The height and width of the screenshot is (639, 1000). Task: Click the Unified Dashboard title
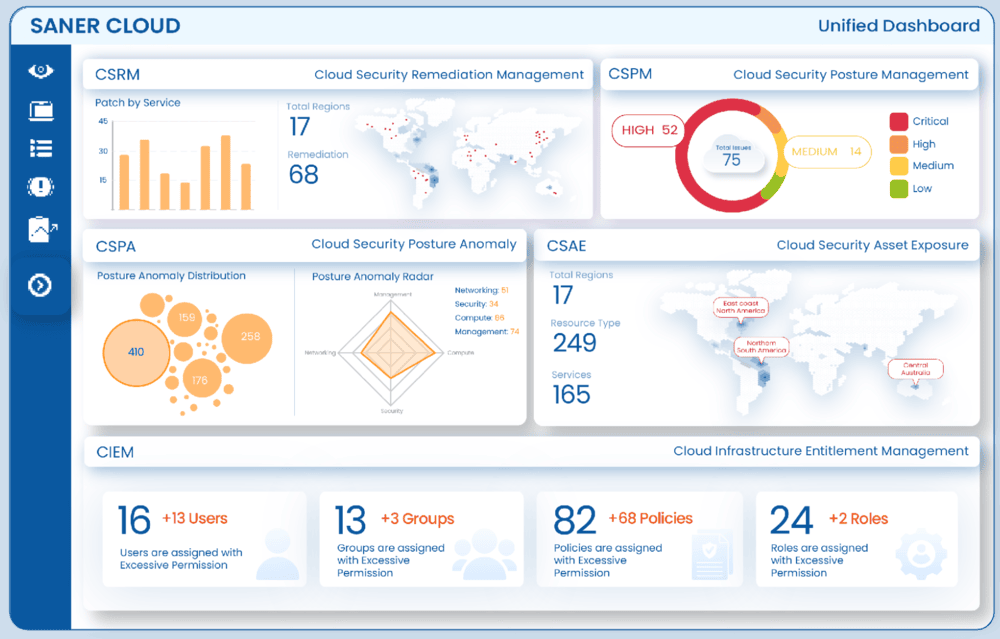click(x=899, y=26)
